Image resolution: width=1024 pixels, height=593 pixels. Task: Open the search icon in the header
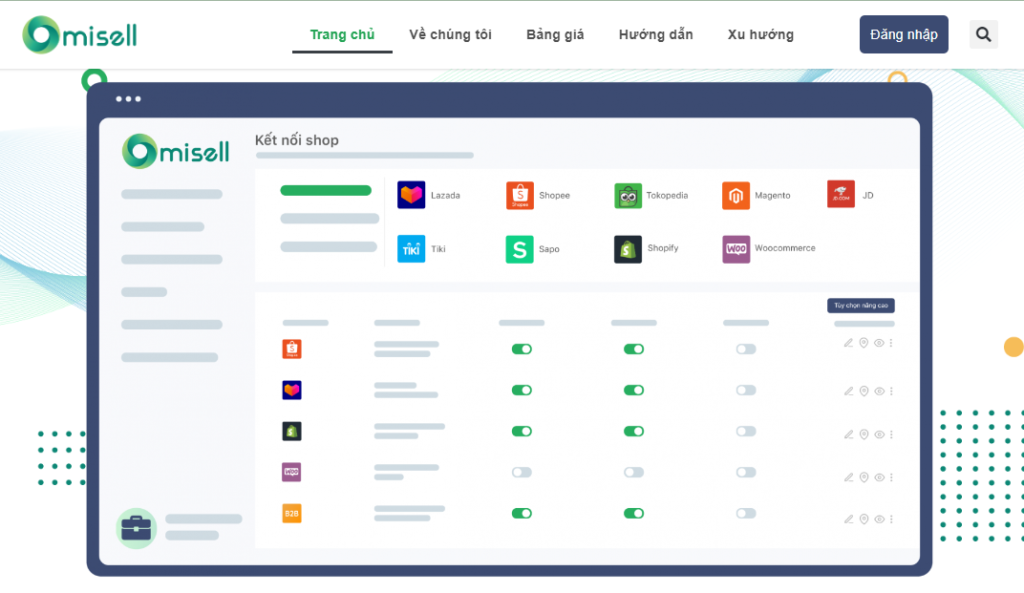tap(983, 35)
